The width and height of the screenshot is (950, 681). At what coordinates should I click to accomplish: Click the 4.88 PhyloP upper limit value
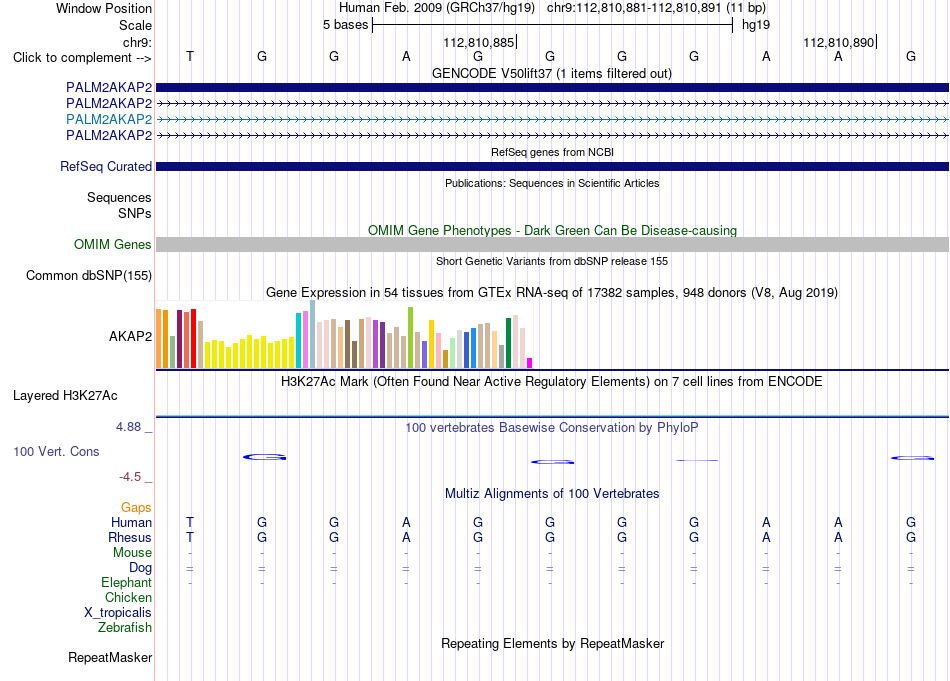coord(128,427)
